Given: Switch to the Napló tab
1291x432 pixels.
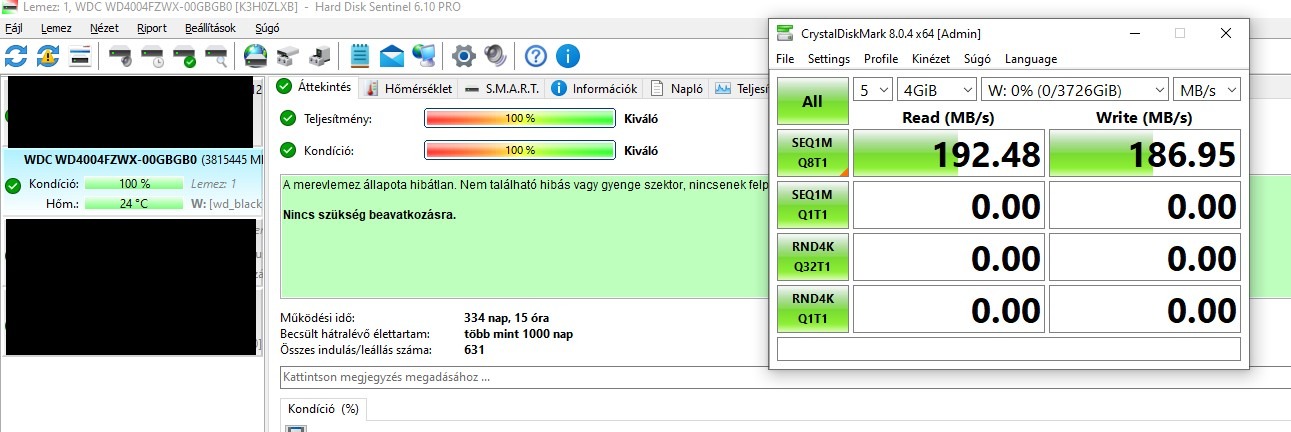Looking at the screenshot, I should 677,88.
